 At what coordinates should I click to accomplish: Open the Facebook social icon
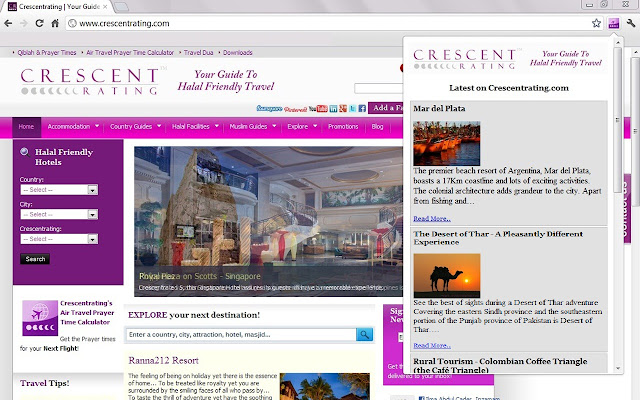[x=362, y=109]
